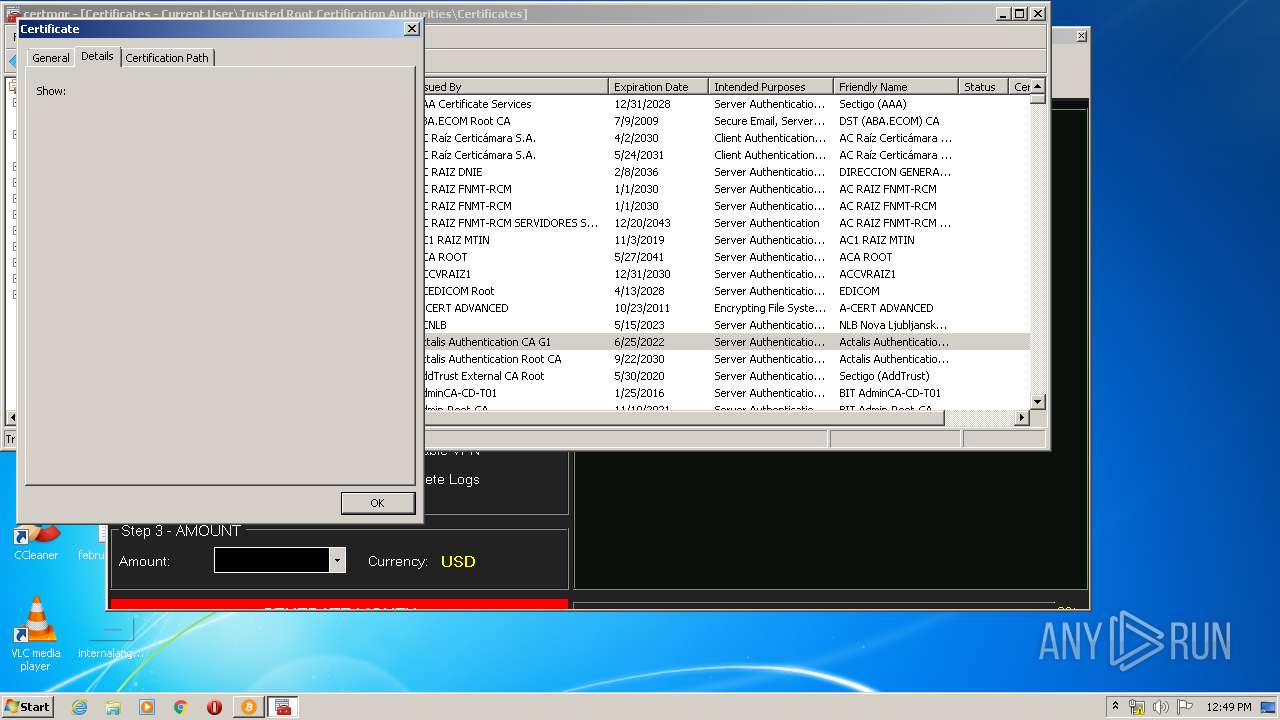Open the Amount dropdown in Step 3
Screen dimensions: 1280x720
tap(337, 560)
